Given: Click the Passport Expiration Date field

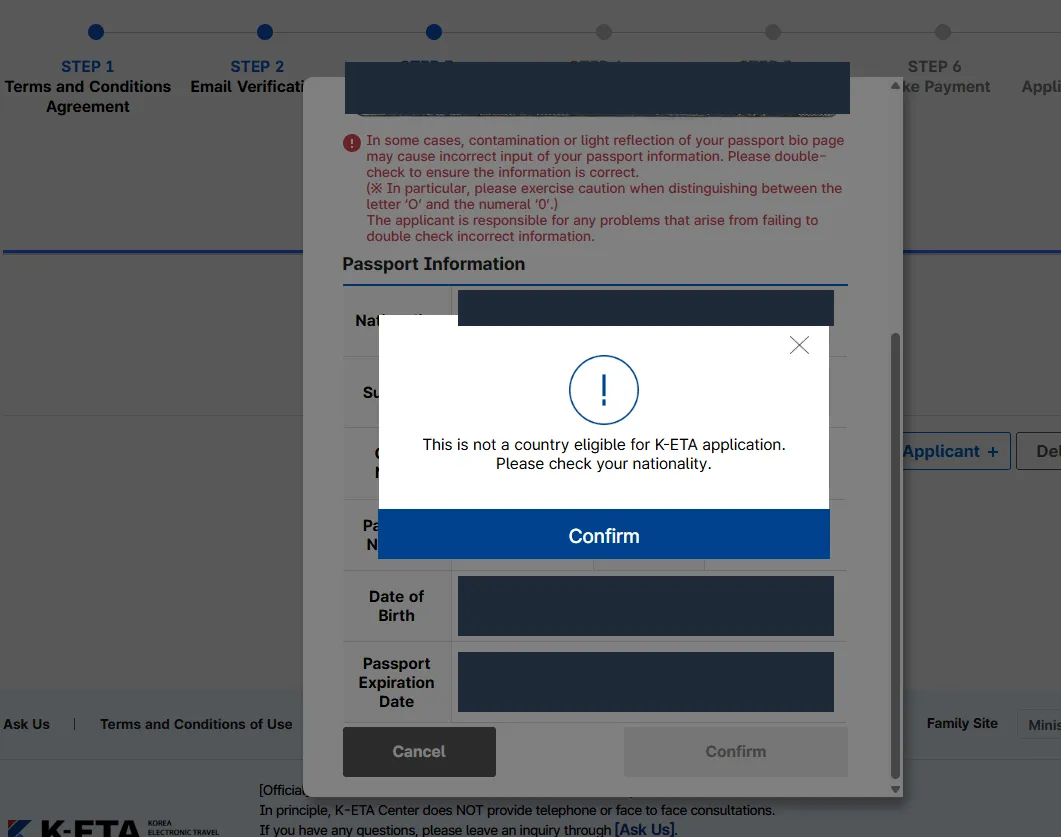Looking at the screenshot, I should pyautogui.click(x=646, y=681).
